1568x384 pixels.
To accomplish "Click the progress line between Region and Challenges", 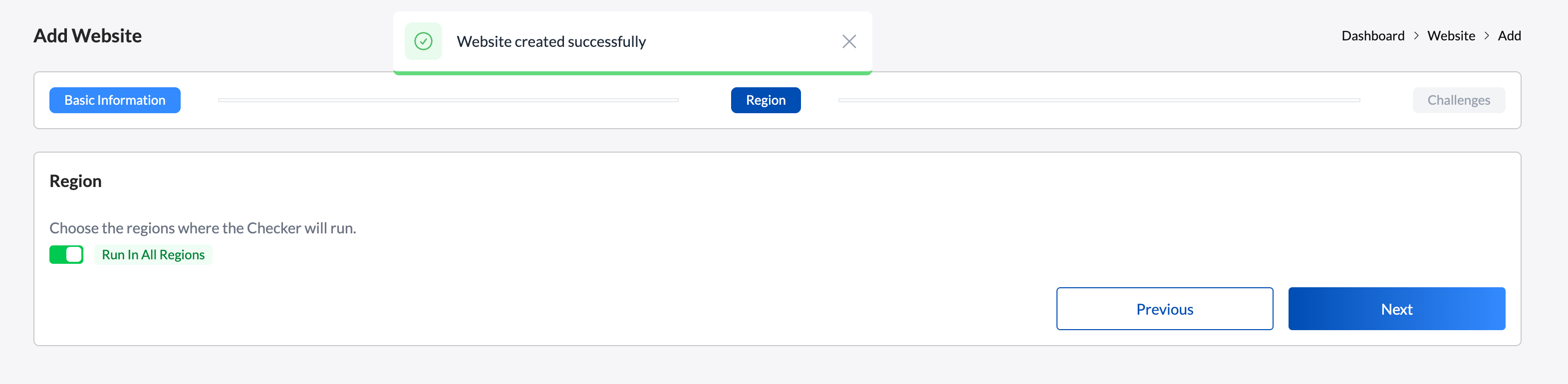I will pos(1099,100).
